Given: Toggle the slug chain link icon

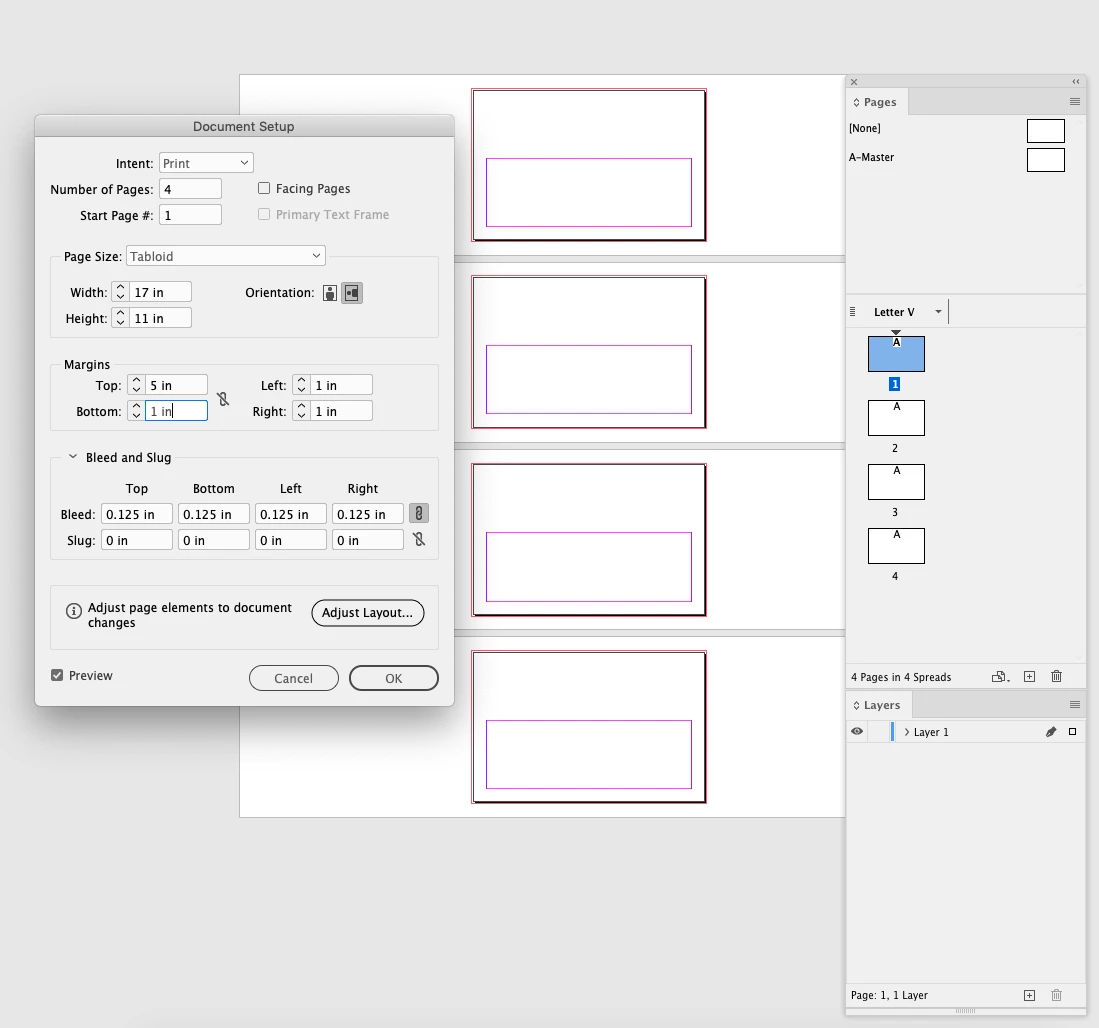Looking at the screenshot, I should (418, 540).
